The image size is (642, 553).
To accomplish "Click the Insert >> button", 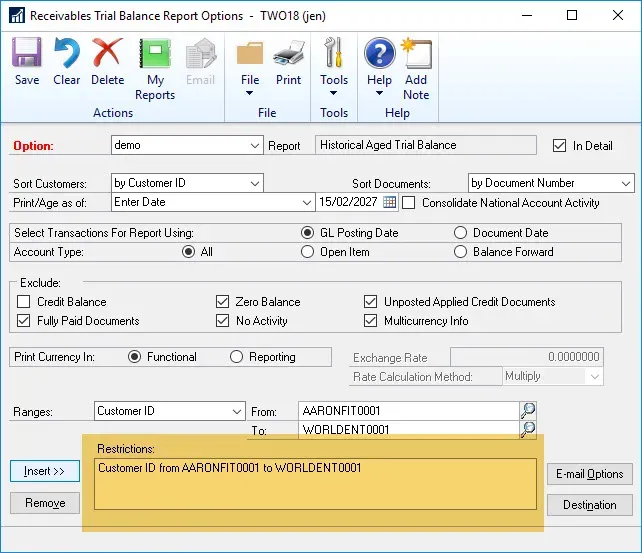I will [x=45, y=471].
